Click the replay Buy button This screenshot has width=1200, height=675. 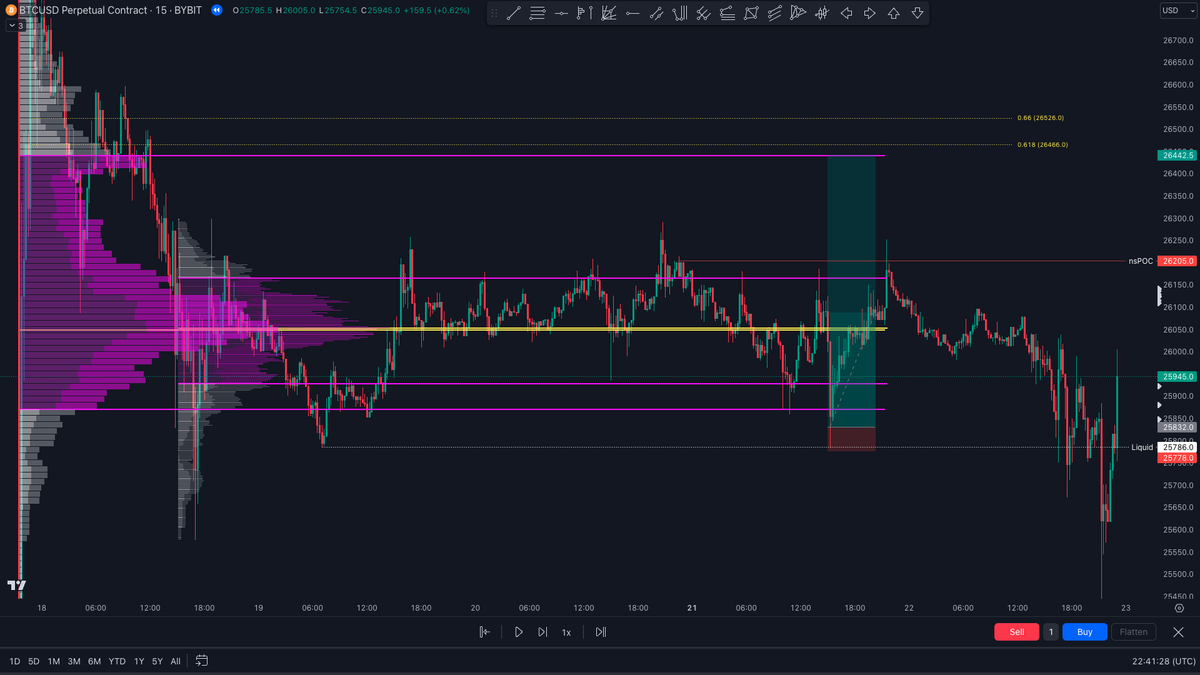tap(1085, 632)
